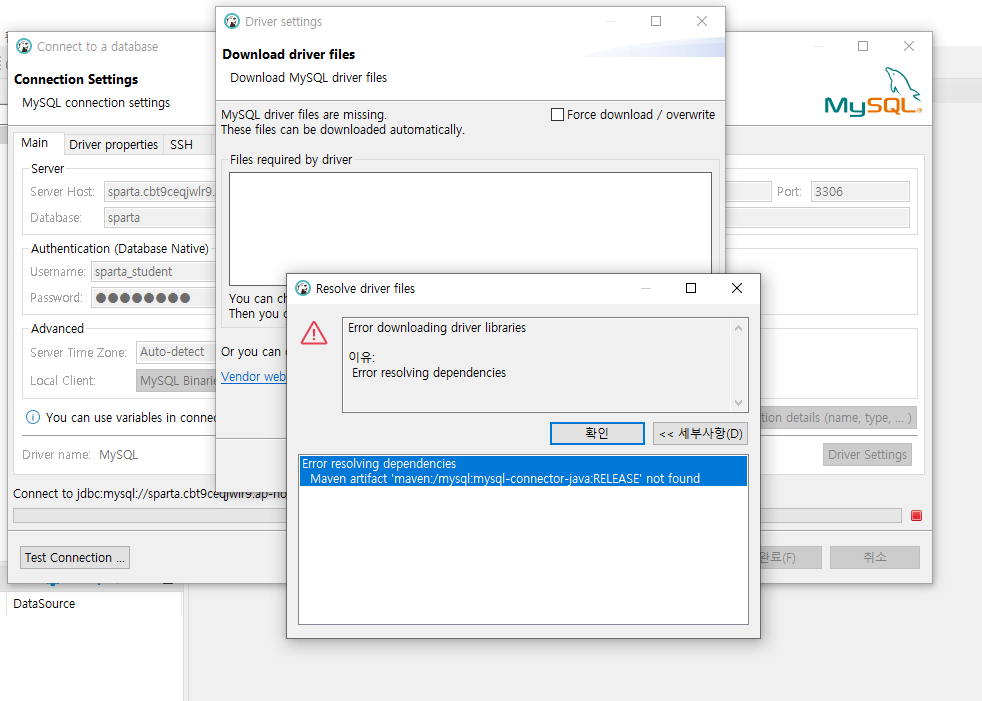The width and height of the screenshot is (982, 701).
Task: Click the Test Connection button
Action: [x=75, y=558]
